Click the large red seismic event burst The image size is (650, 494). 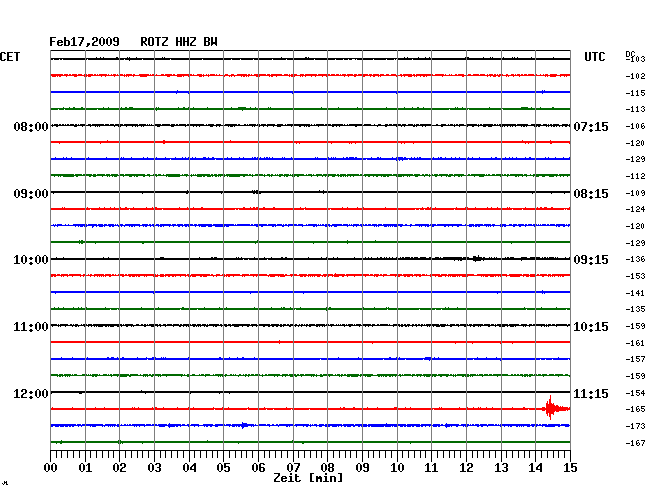pyautogui.click(x=555, y=408)
